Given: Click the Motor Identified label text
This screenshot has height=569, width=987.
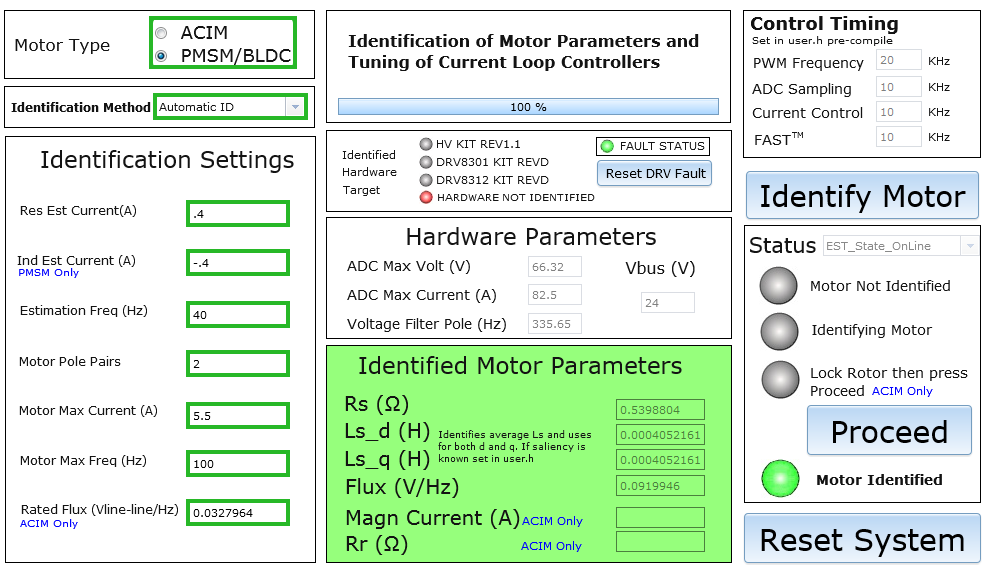Looking at the screenshot, I should [x=879, y=480].
